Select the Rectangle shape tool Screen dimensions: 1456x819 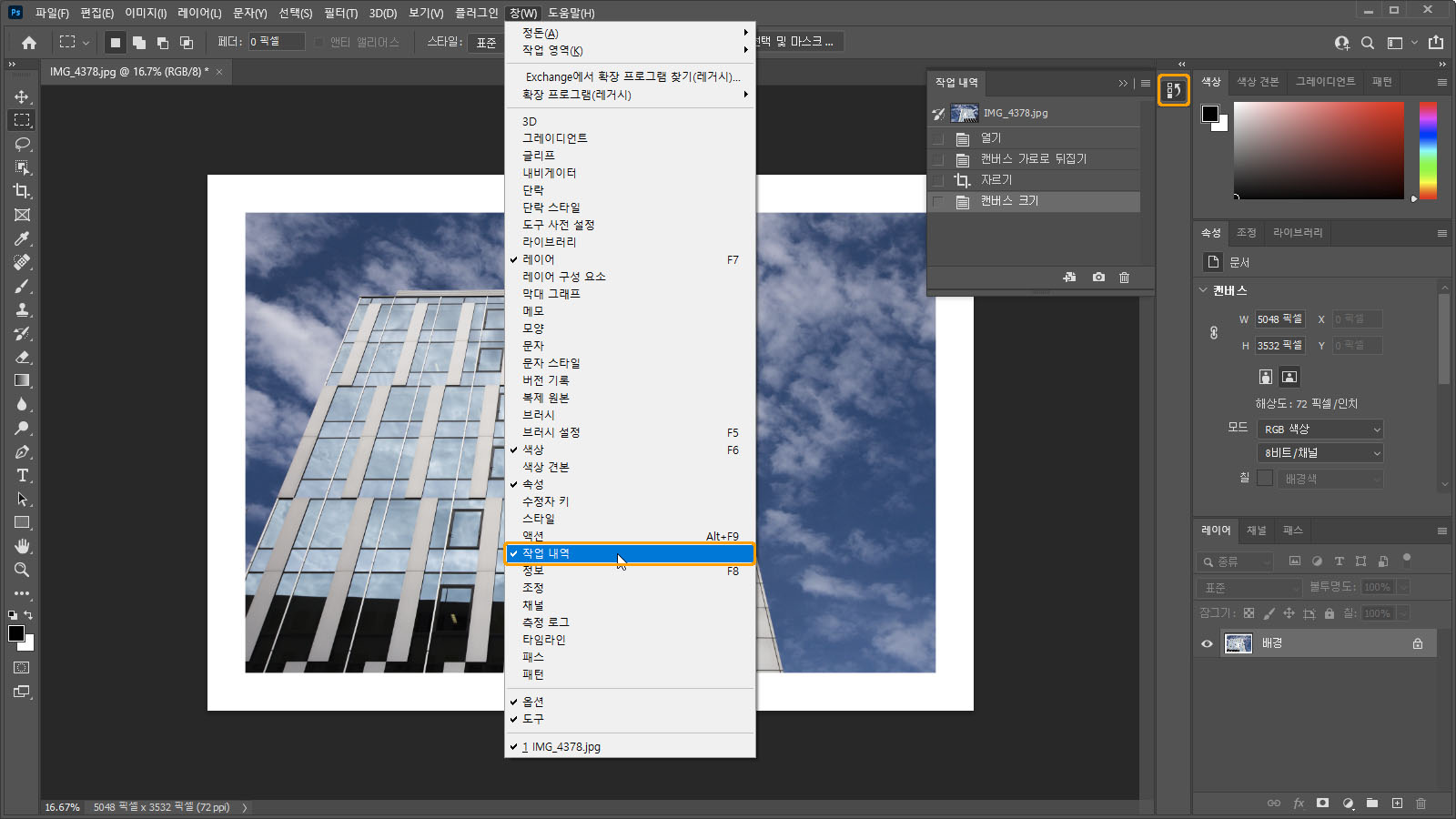(x=22, y=522)
